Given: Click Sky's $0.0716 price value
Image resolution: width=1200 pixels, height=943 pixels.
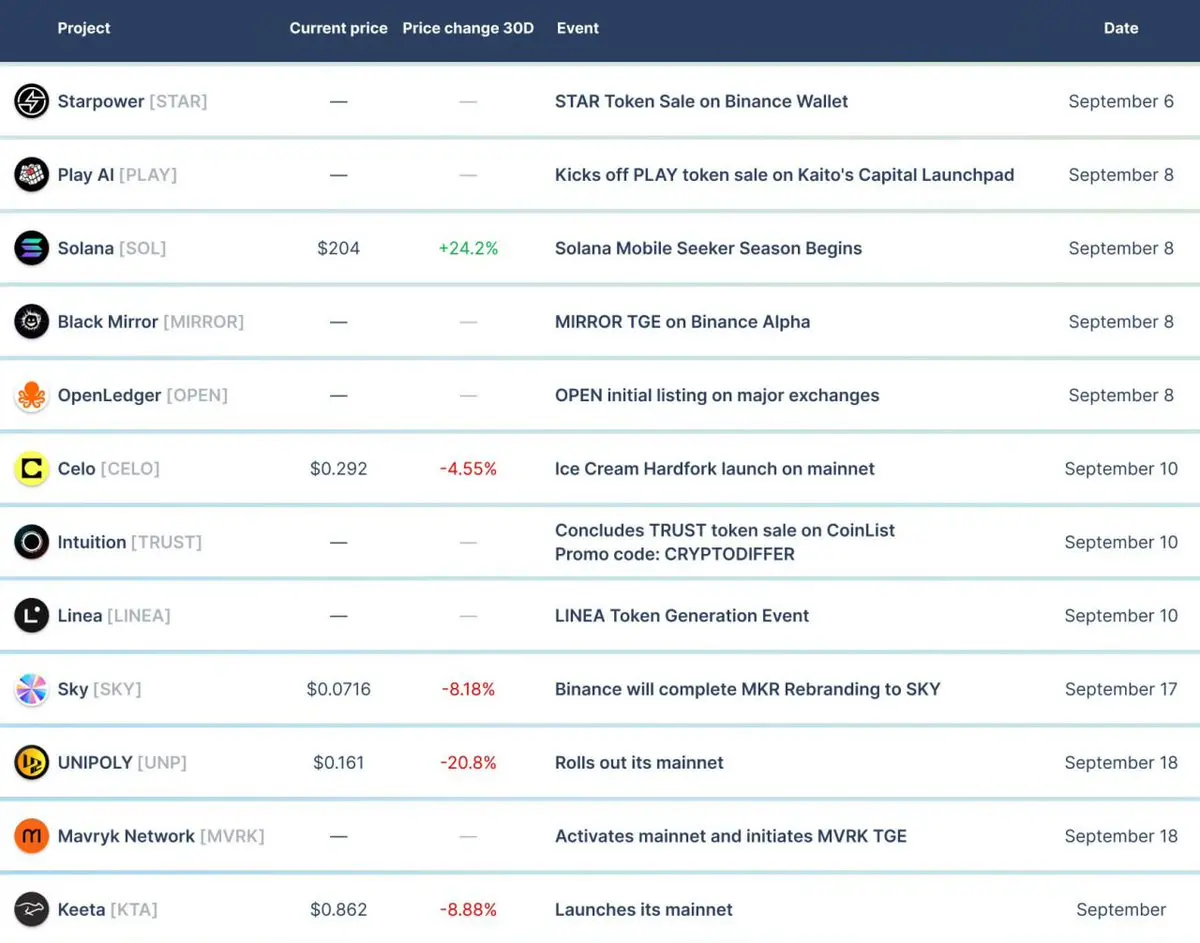Looking at the screenshot, I should [338, 689].
